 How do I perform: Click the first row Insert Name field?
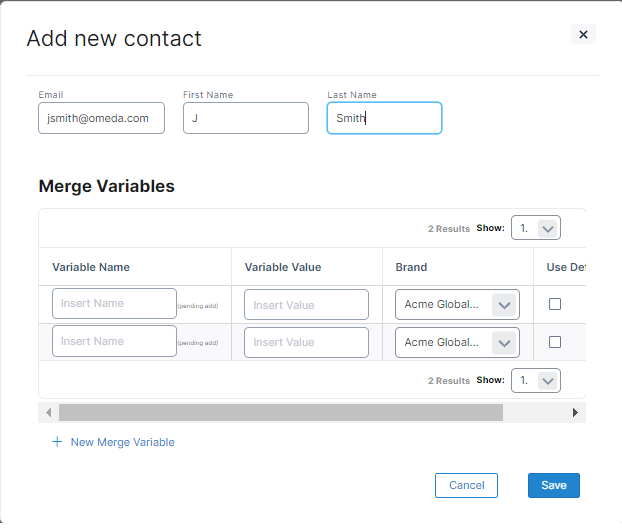(x=114, y=303)
